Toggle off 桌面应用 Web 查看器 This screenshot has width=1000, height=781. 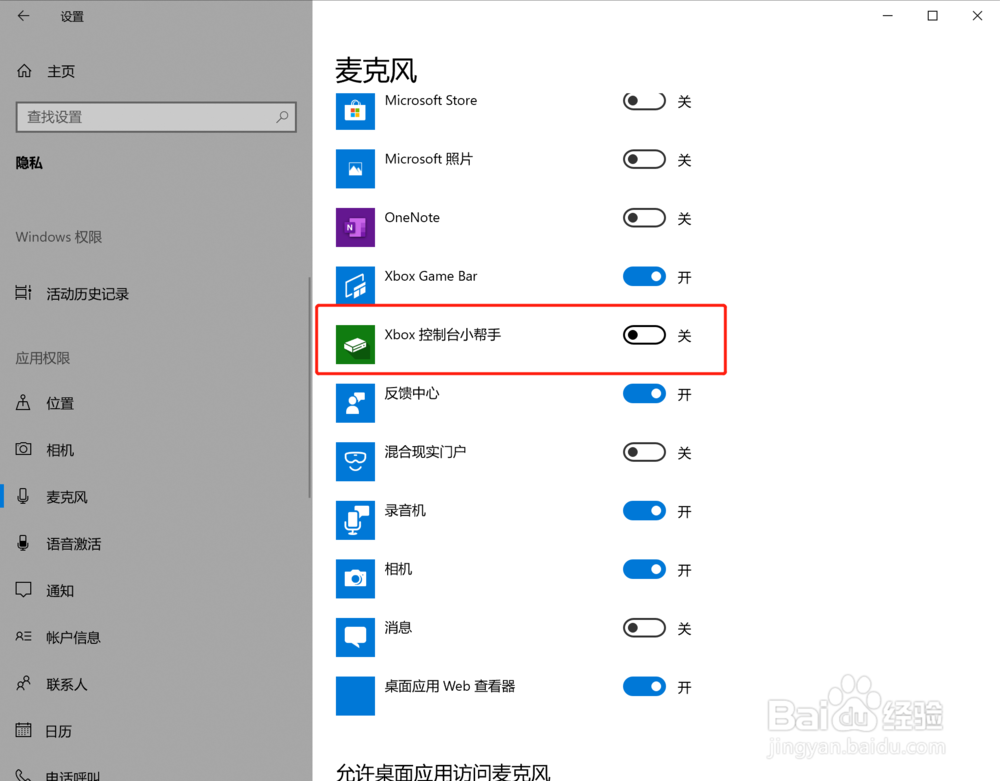pyautogui.click(x=643, y=686)
